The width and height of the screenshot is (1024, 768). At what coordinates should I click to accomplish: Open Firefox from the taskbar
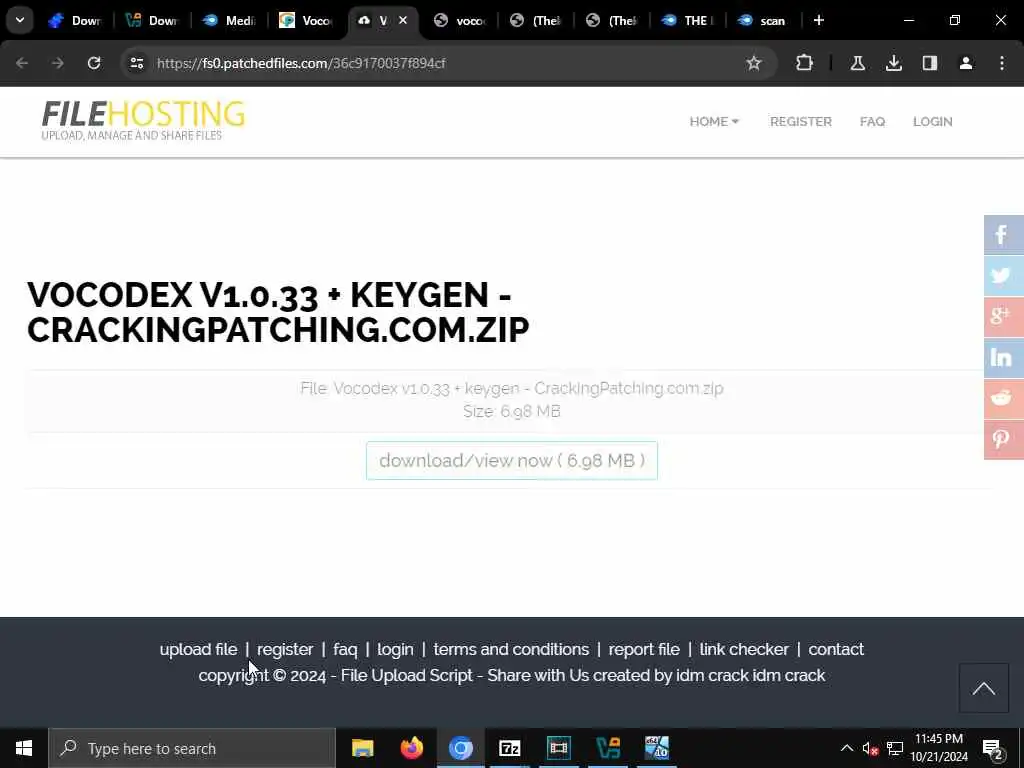point(411,748)
